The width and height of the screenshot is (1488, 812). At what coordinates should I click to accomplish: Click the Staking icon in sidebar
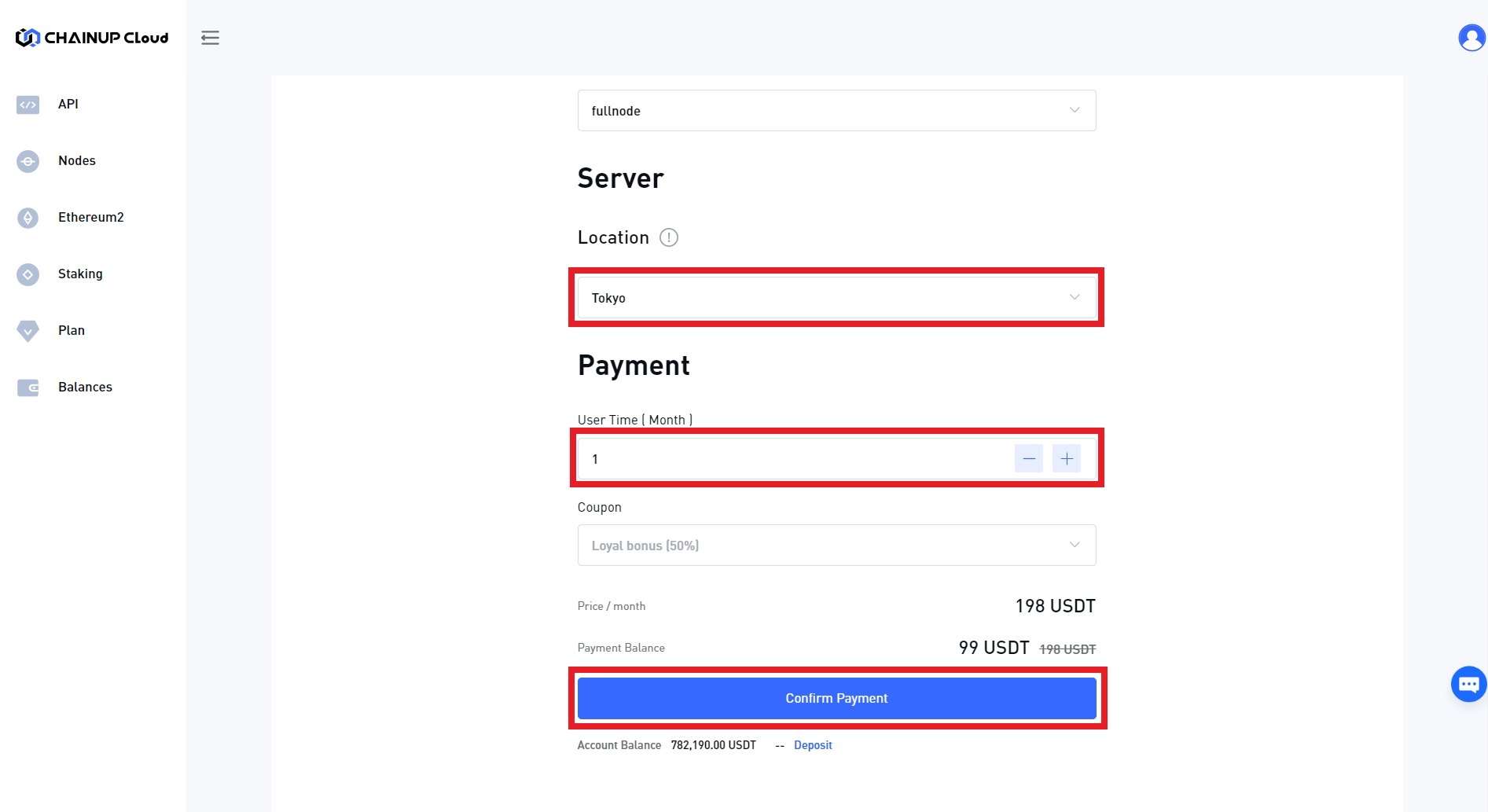[x=28, y=274]
